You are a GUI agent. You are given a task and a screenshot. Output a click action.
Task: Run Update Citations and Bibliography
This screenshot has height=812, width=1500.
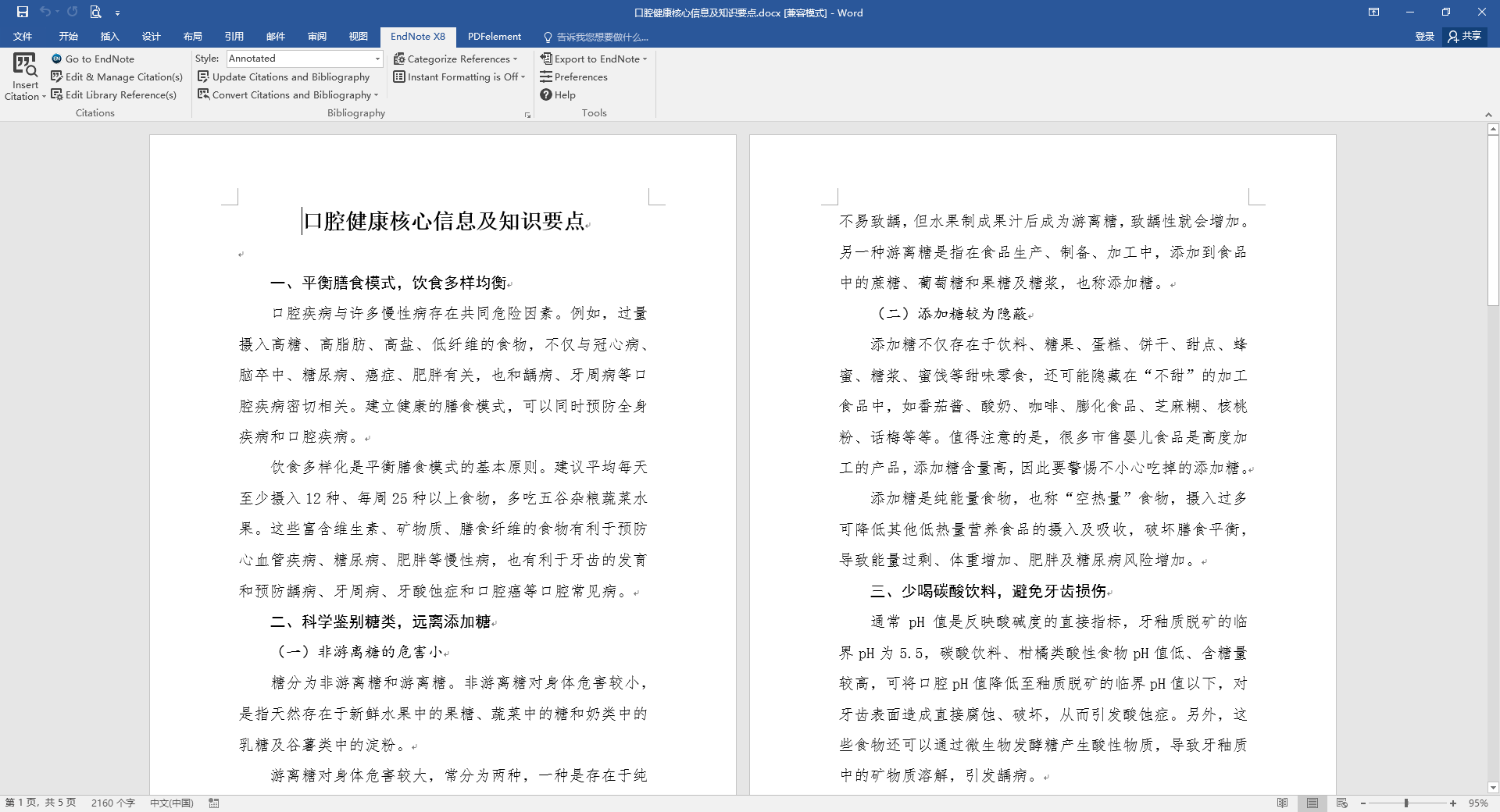(284, 77)
